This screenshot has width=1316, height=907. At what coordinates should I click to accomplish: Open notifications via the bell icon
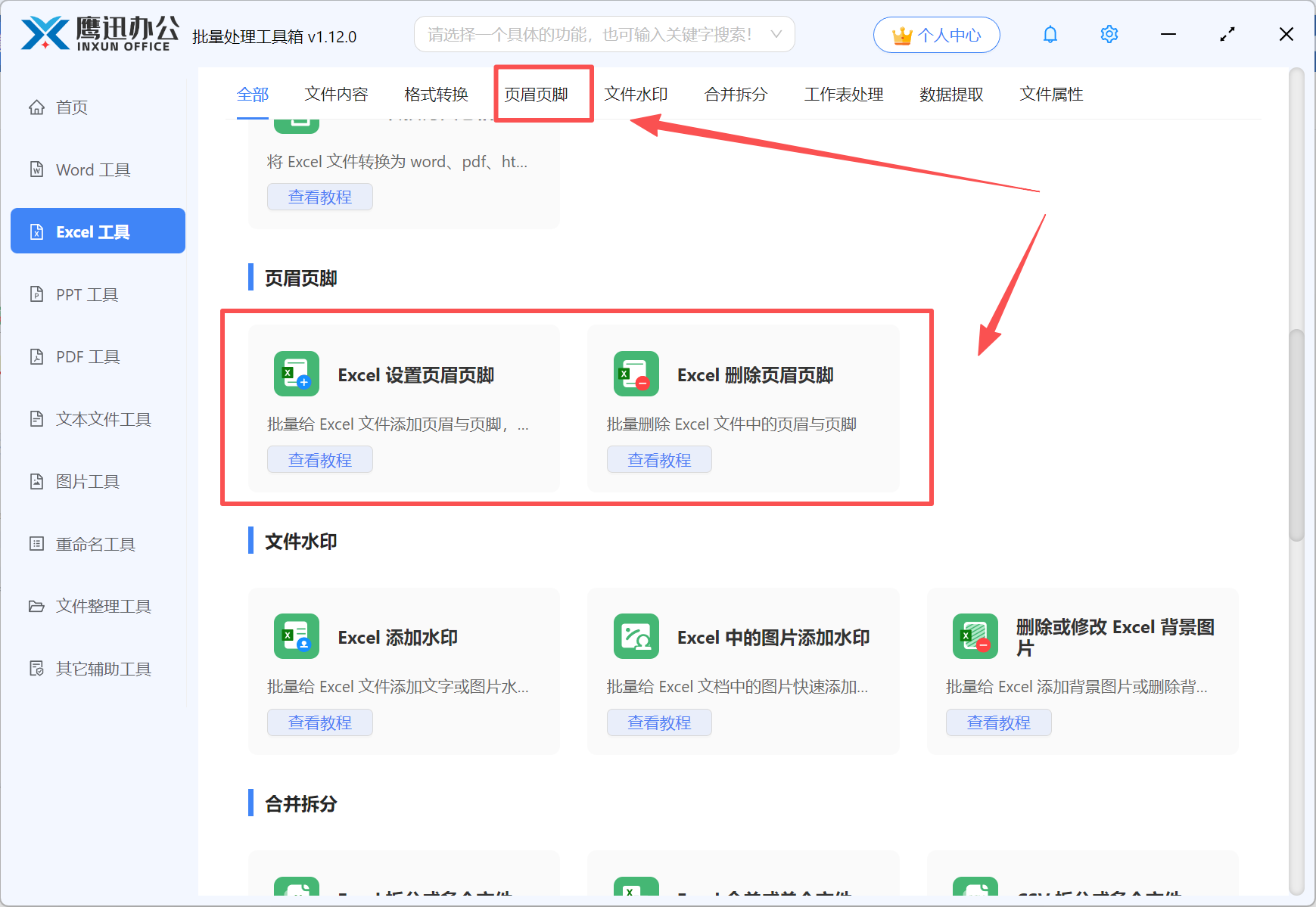1050,35
